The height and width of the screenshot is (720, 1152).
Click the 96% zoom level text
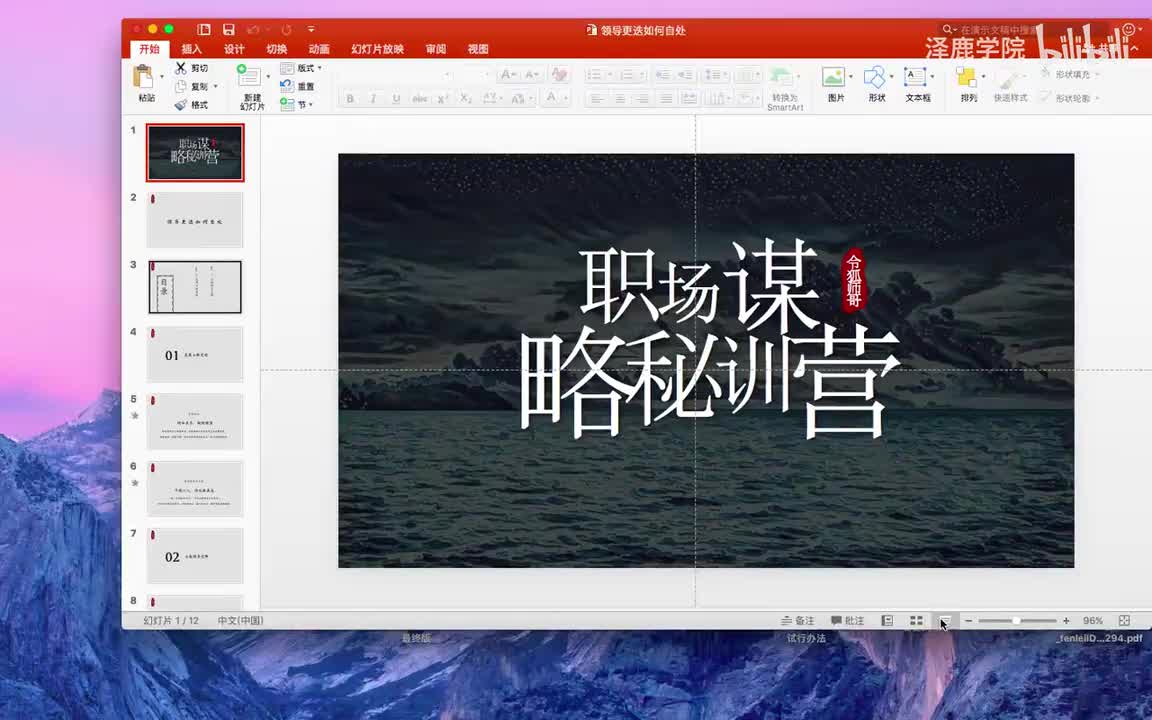pos(1092,621)
